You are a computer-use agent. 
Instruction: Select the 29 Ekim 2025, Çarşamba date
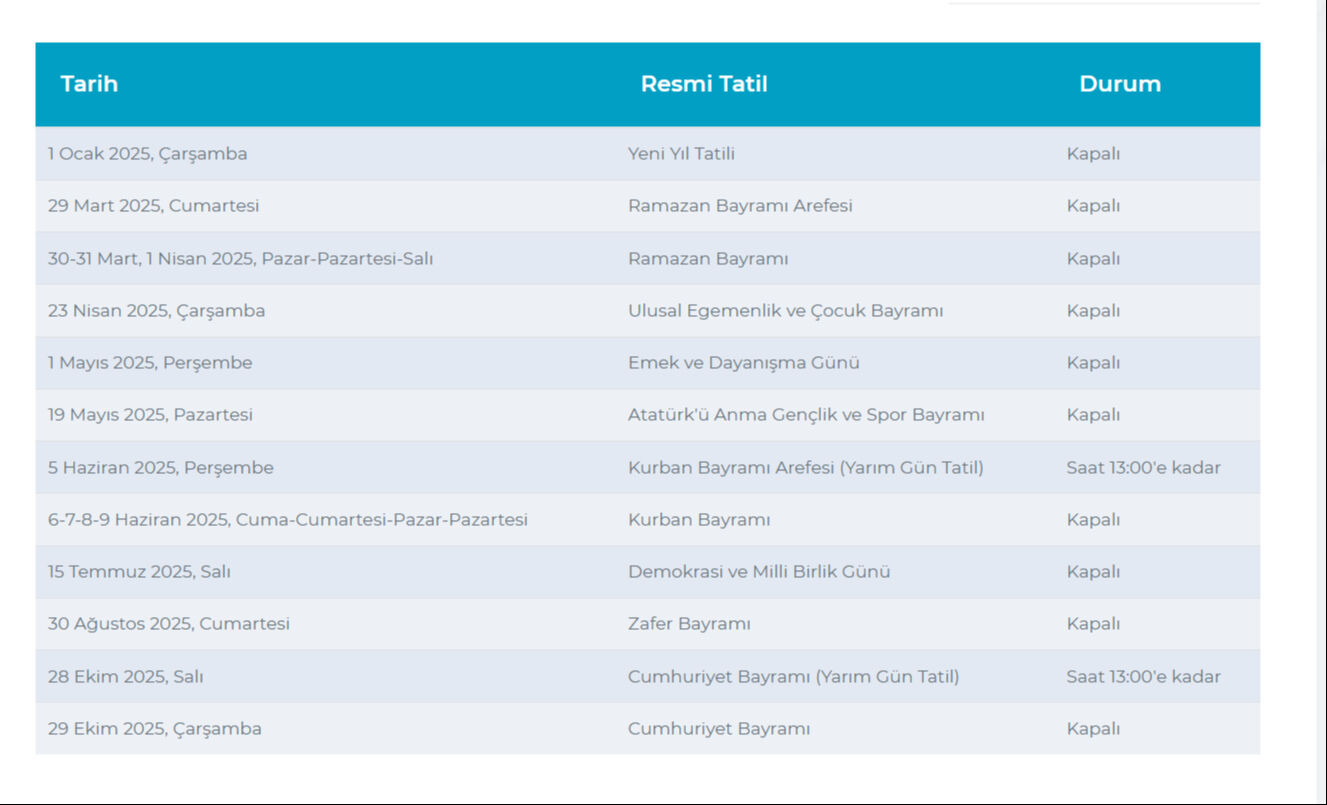pyautogui.click(x=155, y=729)
